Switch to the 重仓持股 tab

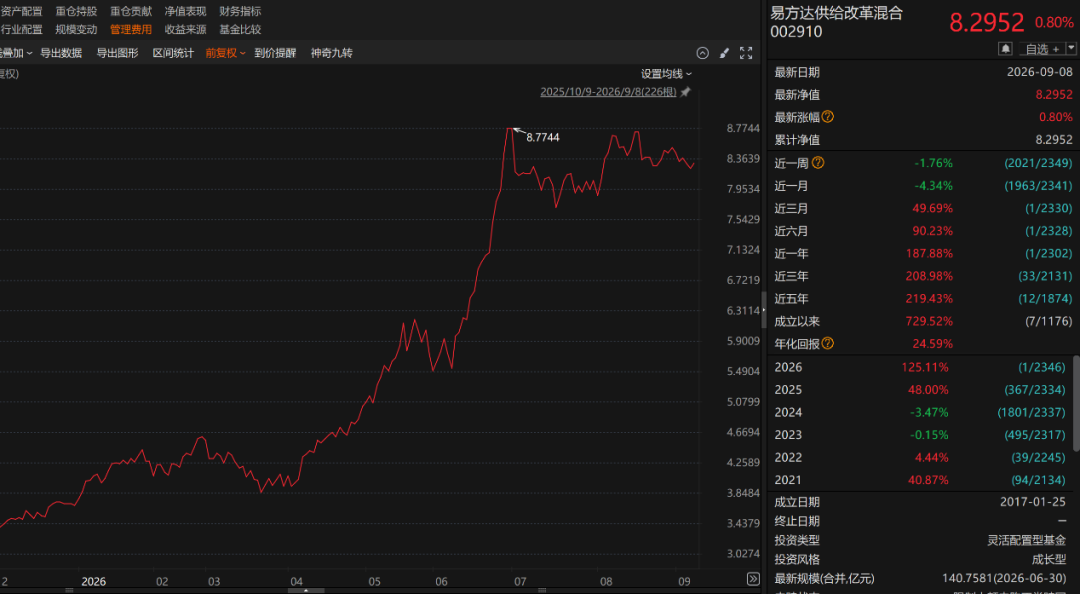coord(76,11)
